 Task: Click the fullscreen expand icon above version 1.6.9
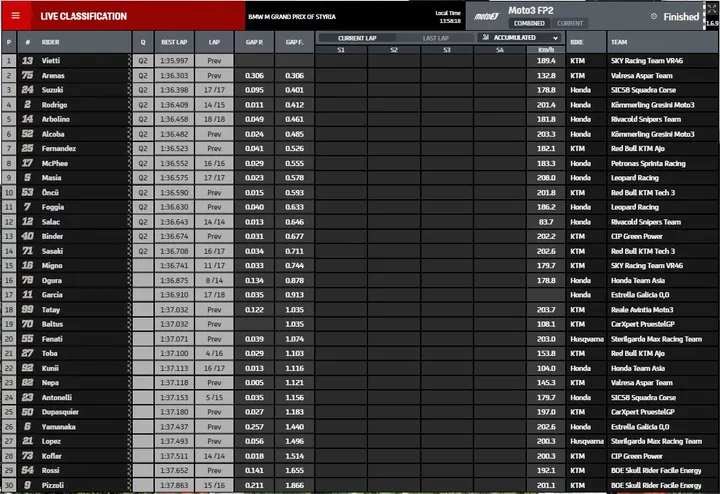(x=712, y=9)
